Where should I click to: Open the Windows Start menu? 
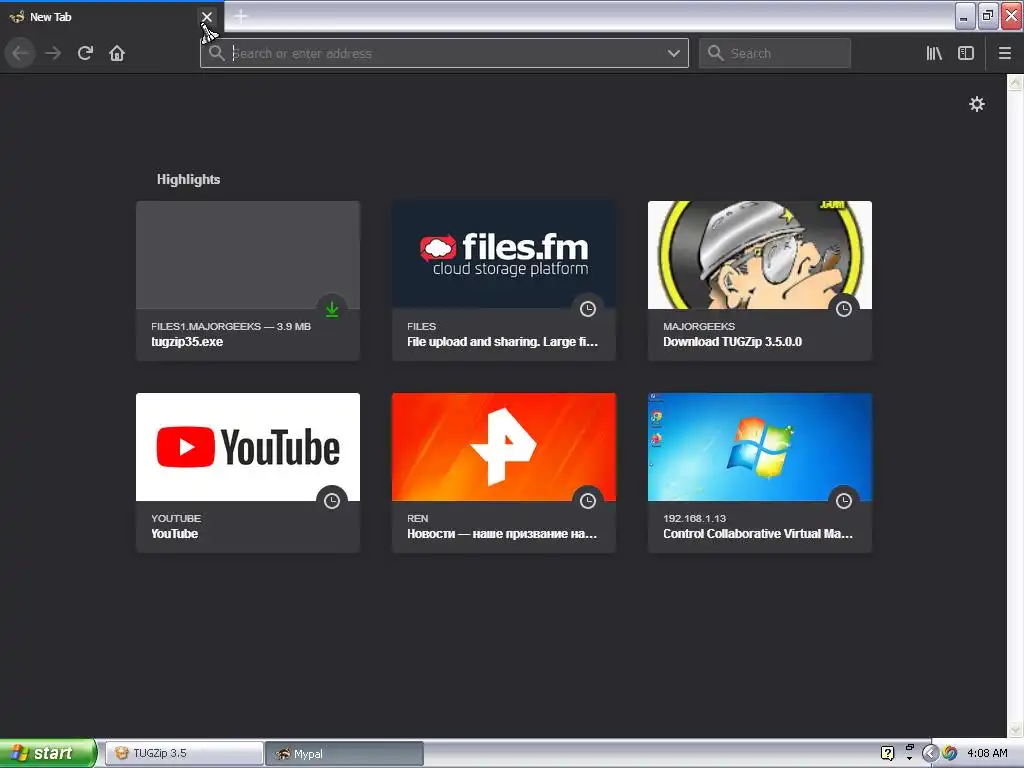48,753
